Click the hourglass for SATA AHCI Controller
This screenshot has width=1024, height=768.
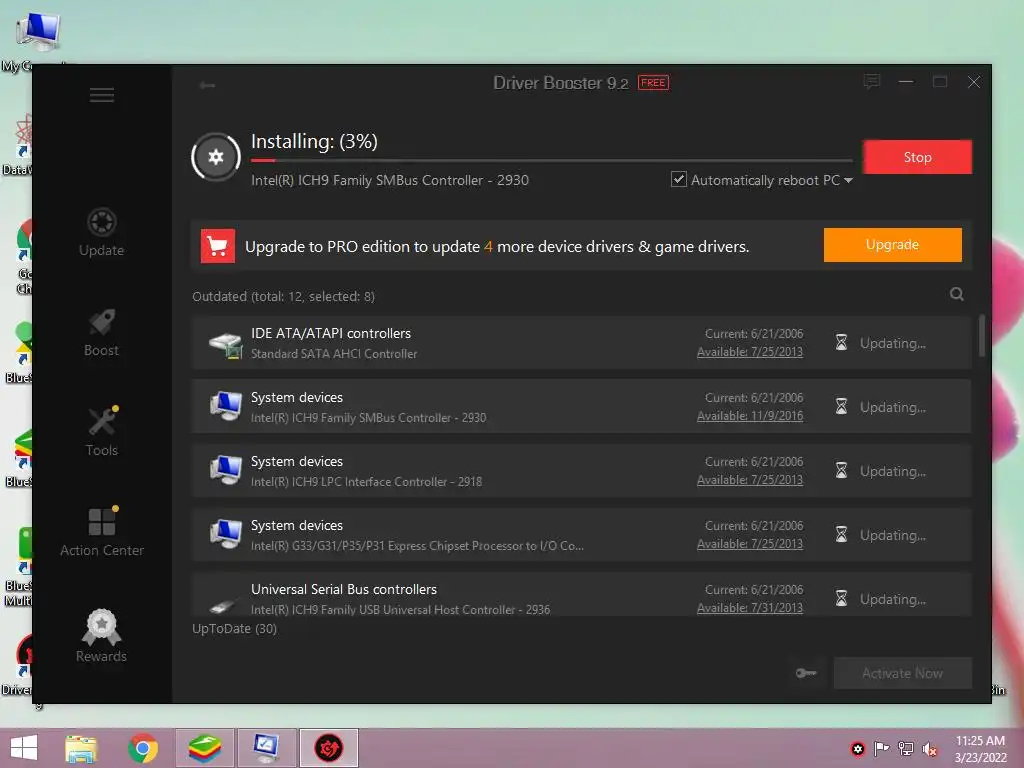click(841, 343)
